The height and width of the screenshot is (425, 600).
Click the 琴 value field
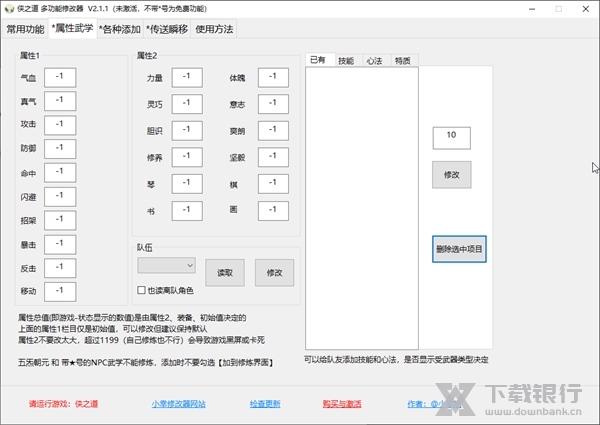click(187, 184)
